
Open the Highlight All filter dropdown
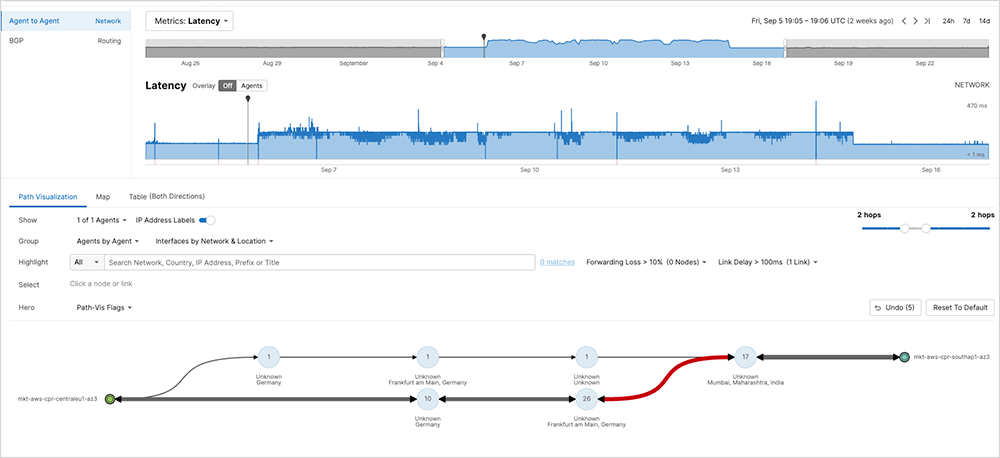click(86, 262)
